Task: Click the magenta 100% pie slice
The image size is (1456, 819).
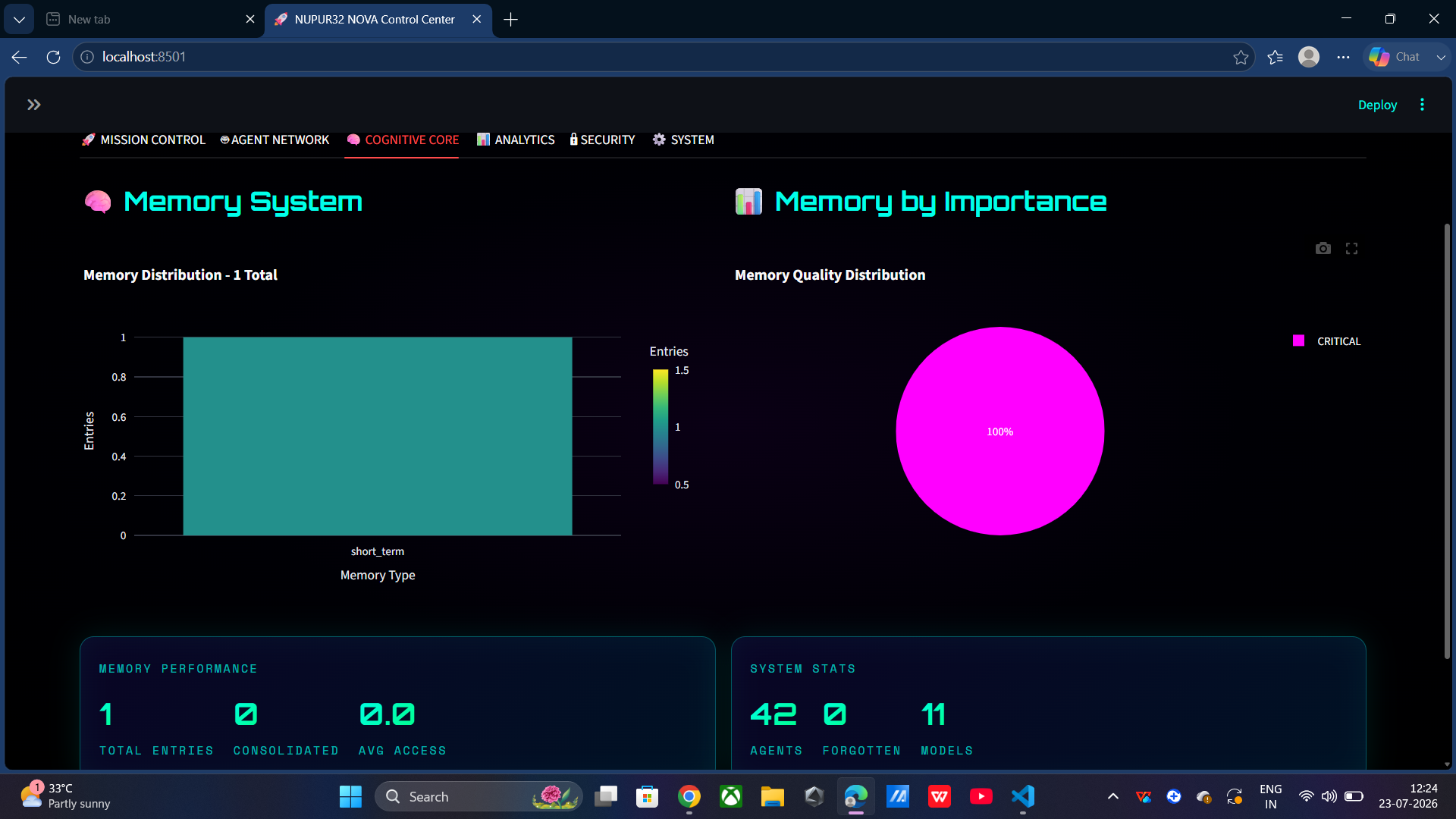Action: pyautogui.click(x=999, y=431)
